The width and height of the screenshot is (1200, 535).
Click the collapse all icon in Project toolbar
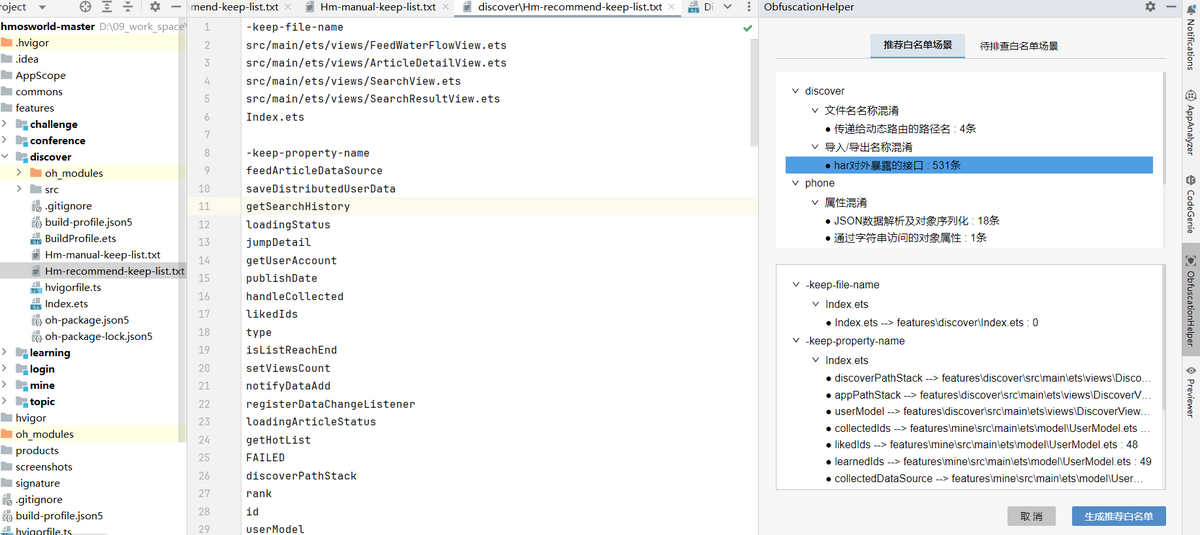coord(126,7)
